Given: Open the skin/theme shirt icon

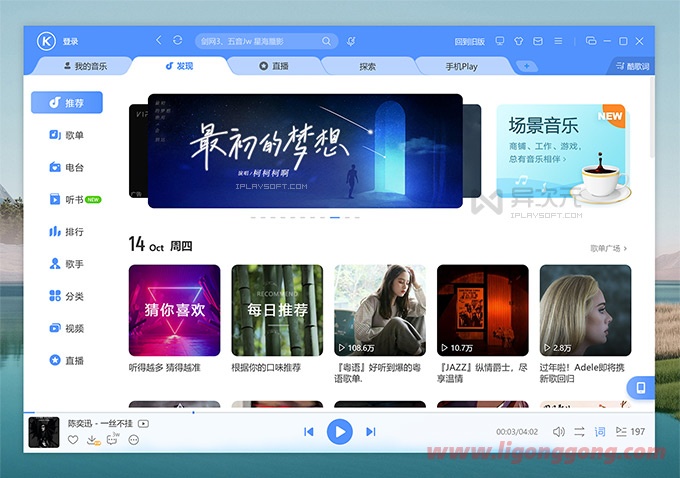Looking at the screenshot, I should coord(519,41).
